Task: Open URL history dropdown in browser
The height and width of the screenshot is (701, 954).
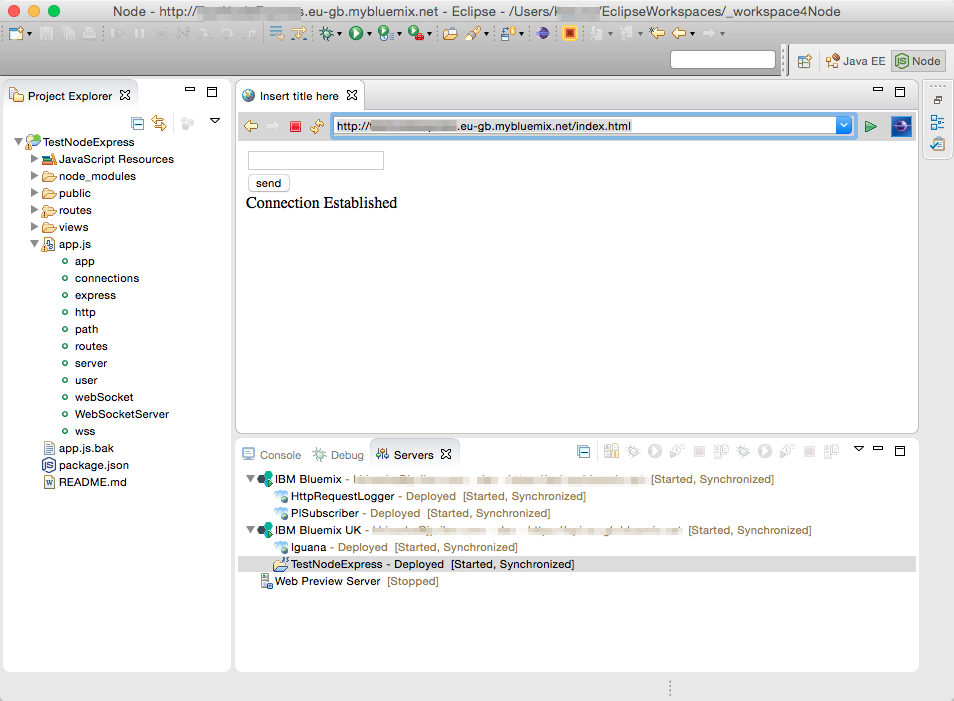Action: (x=844, y=126)
